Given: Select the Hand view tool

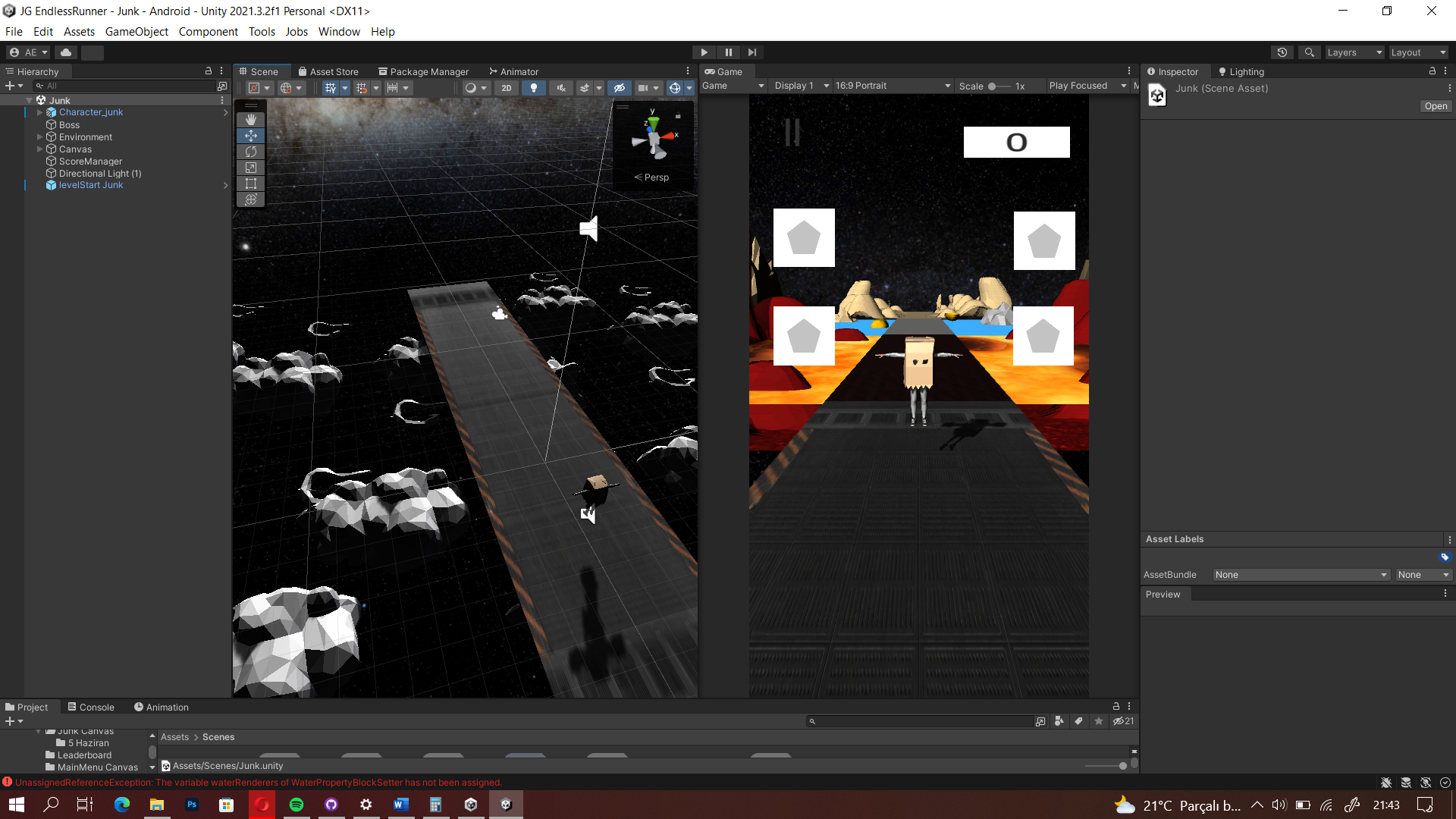Looking at the screenshot, I should point(251,120).
